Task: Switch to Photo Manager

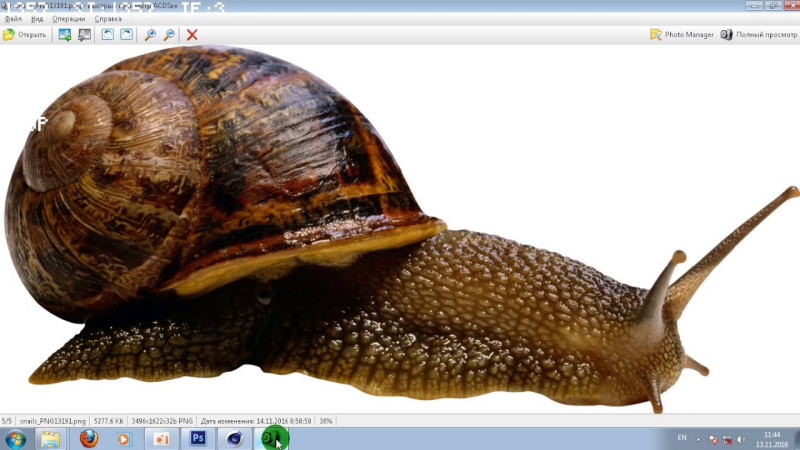Action: pos(682,35)
